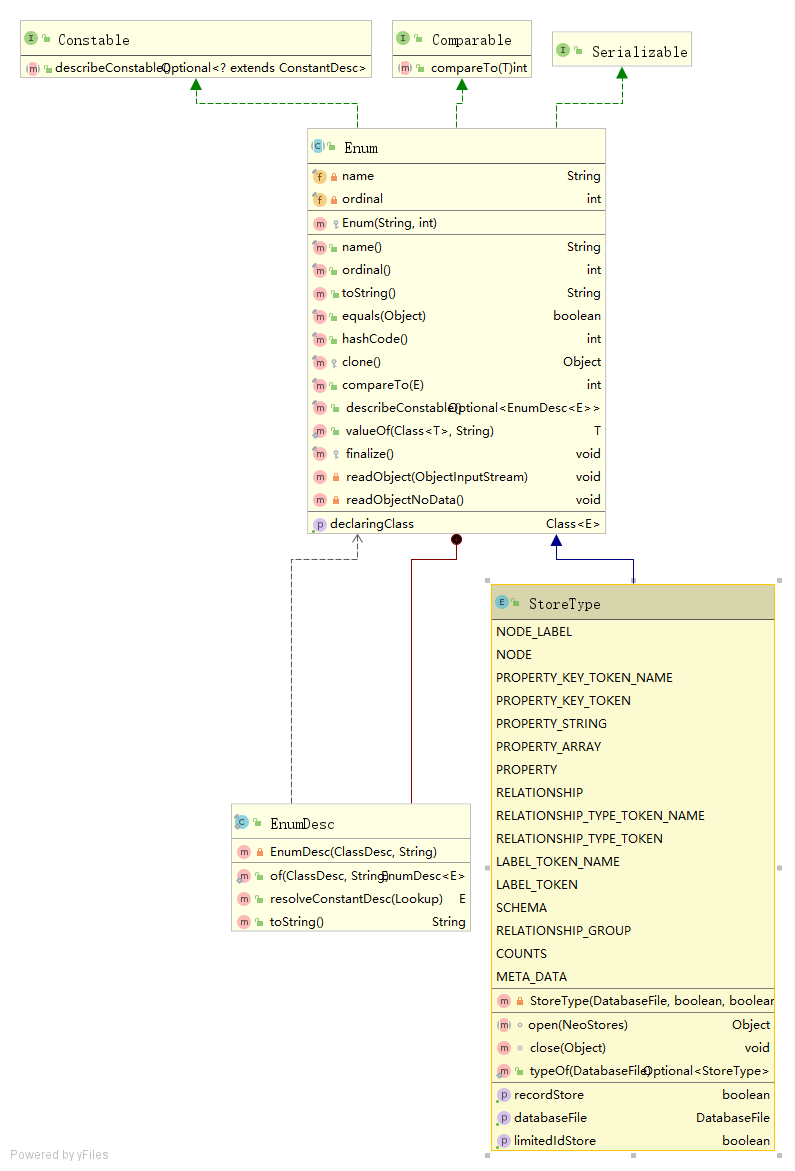The height and width of the screenshot is (1171, 795).
Task: Click the method icon beside open(NeoStores)
Action: click(x=505, y=1025)
